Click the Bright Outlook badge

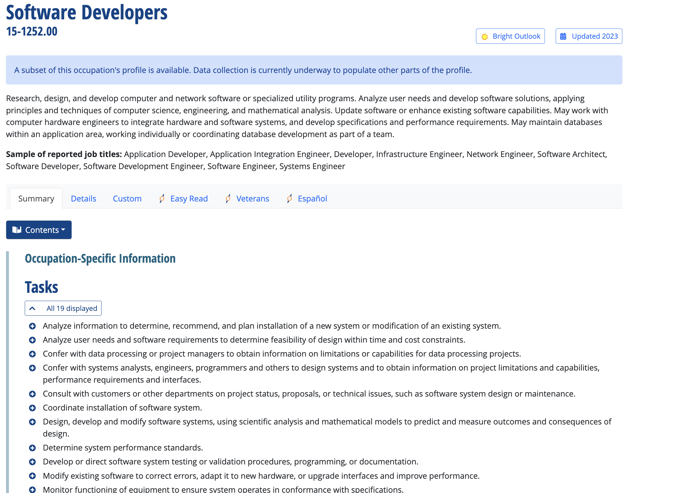point(510,36)
